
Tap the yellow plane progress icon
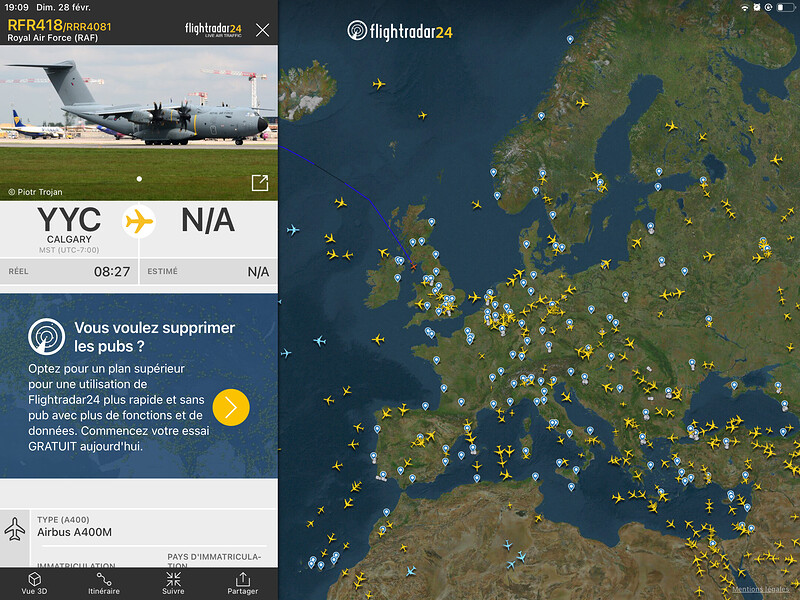point(139,221)
